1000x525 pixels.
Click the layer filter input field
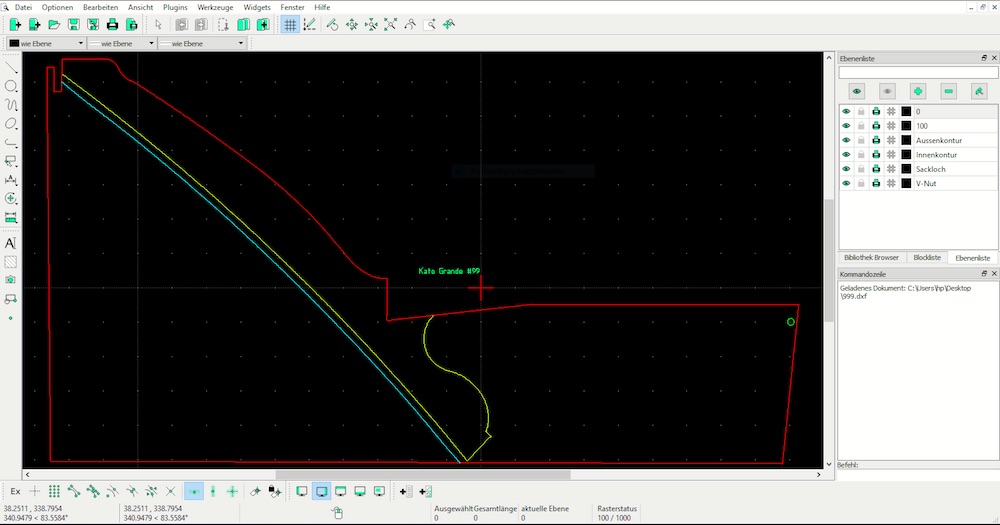coord(918,72)
